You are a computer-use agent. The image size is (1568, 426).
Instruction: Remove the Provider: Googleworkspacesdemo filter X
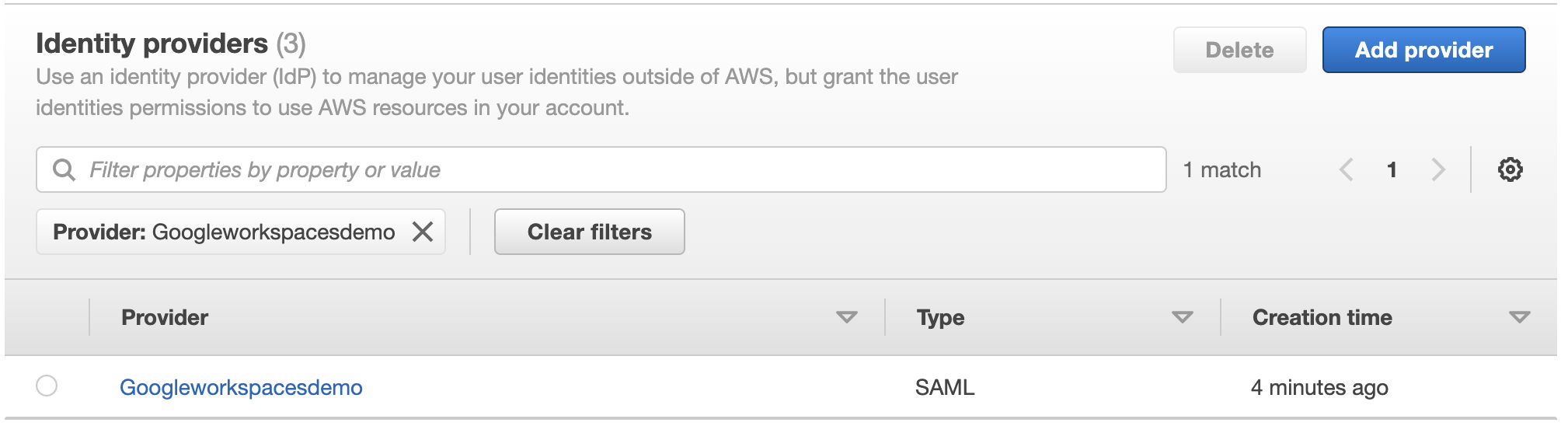[423, 232]
